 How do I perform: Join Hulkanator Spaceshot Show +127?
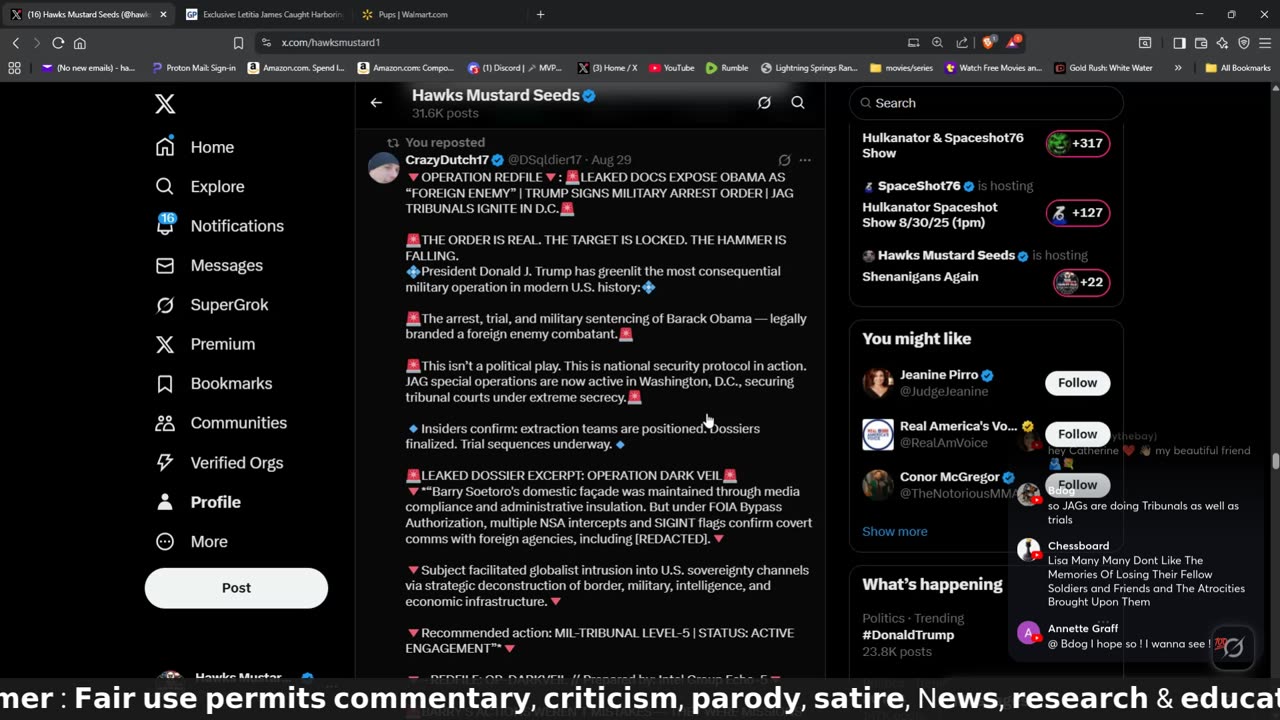(1078, 212)
